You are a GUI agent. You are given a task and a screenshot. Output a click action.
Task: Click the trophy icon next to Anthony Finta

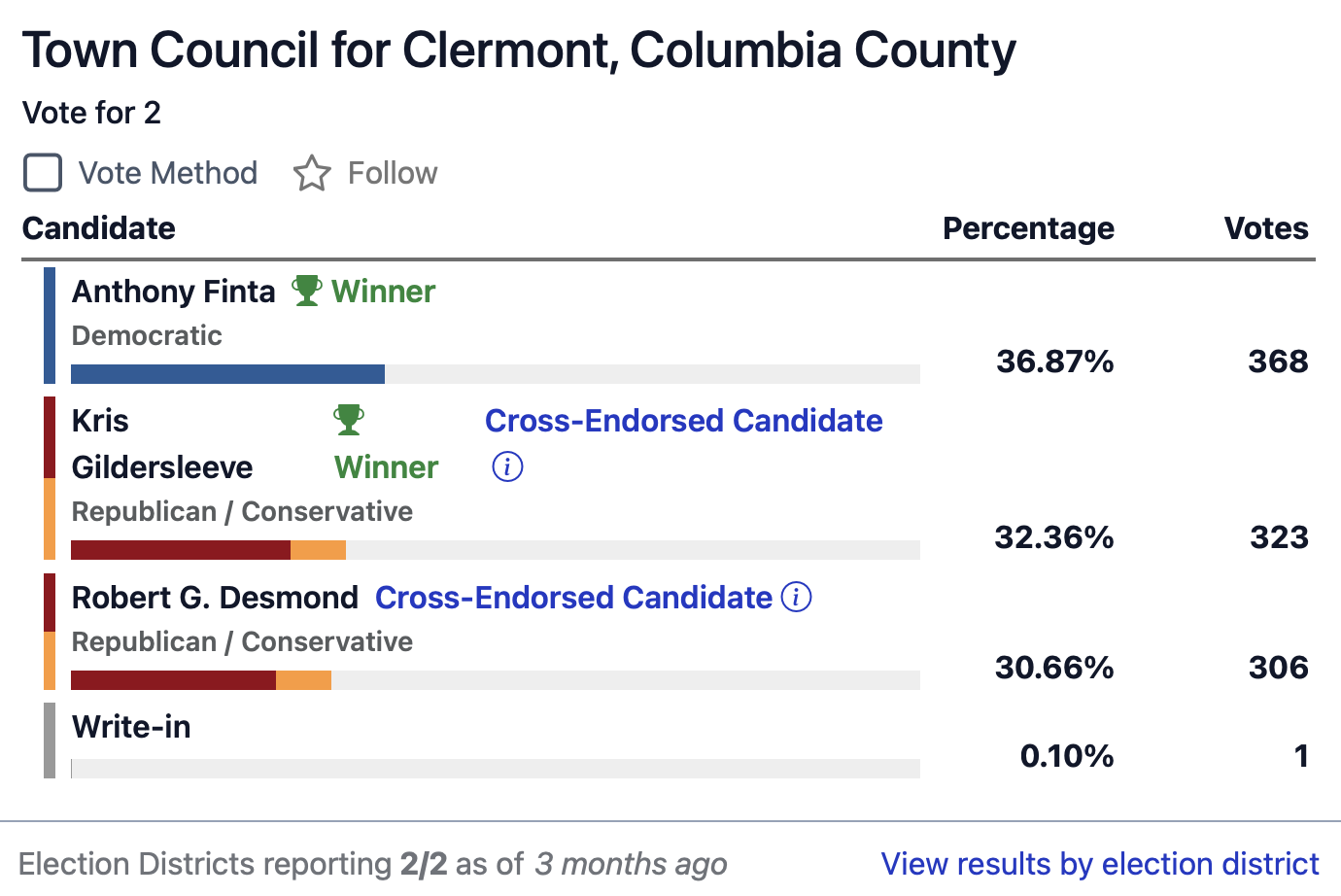(306, 291)
